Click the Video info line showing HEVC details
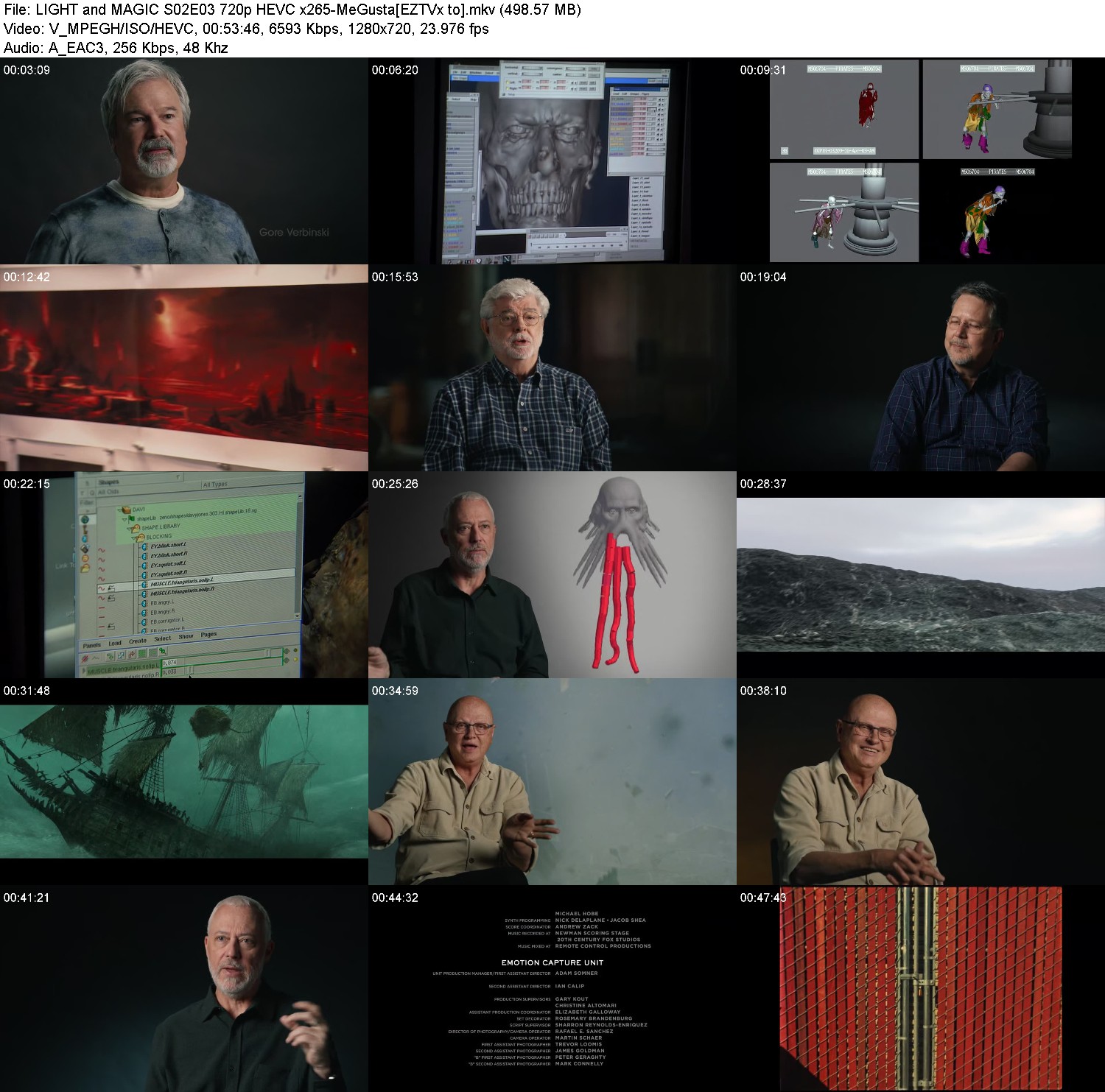1105x1092 pixels. [x=246, y=29]
